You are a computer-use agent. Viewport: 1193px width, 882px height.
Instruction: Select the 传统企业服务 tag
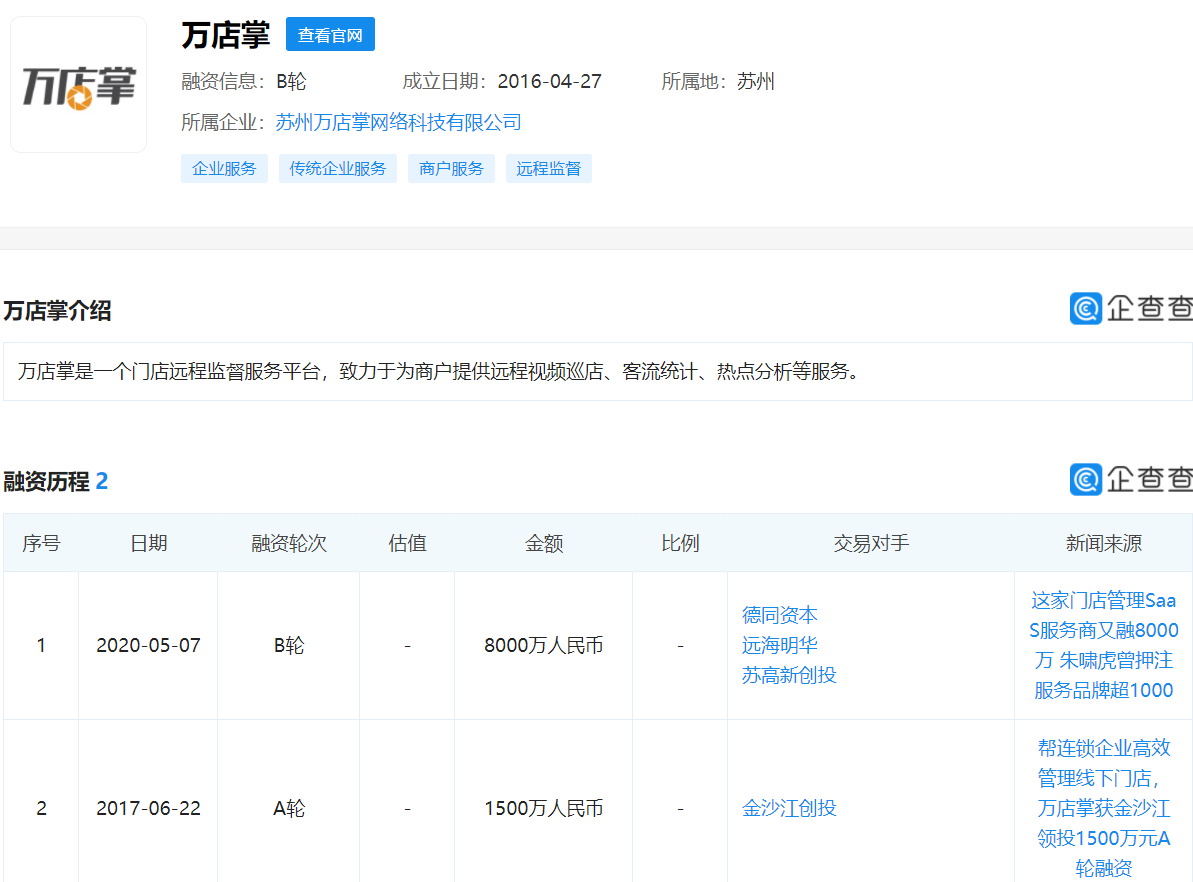(x=337, y=168)
